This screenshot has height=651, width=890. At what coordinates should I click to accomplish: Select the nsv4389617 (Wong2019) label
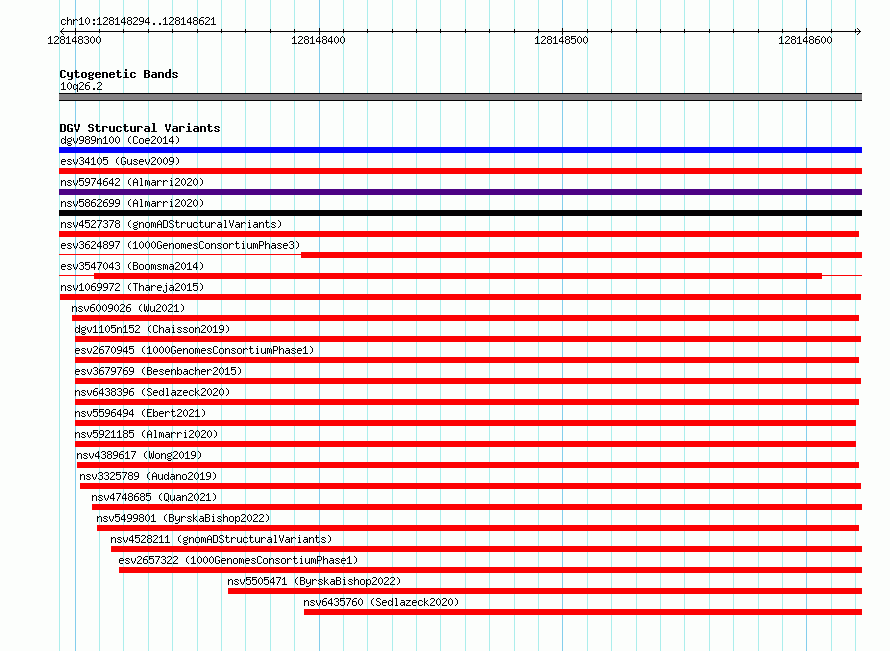(139, 455)
